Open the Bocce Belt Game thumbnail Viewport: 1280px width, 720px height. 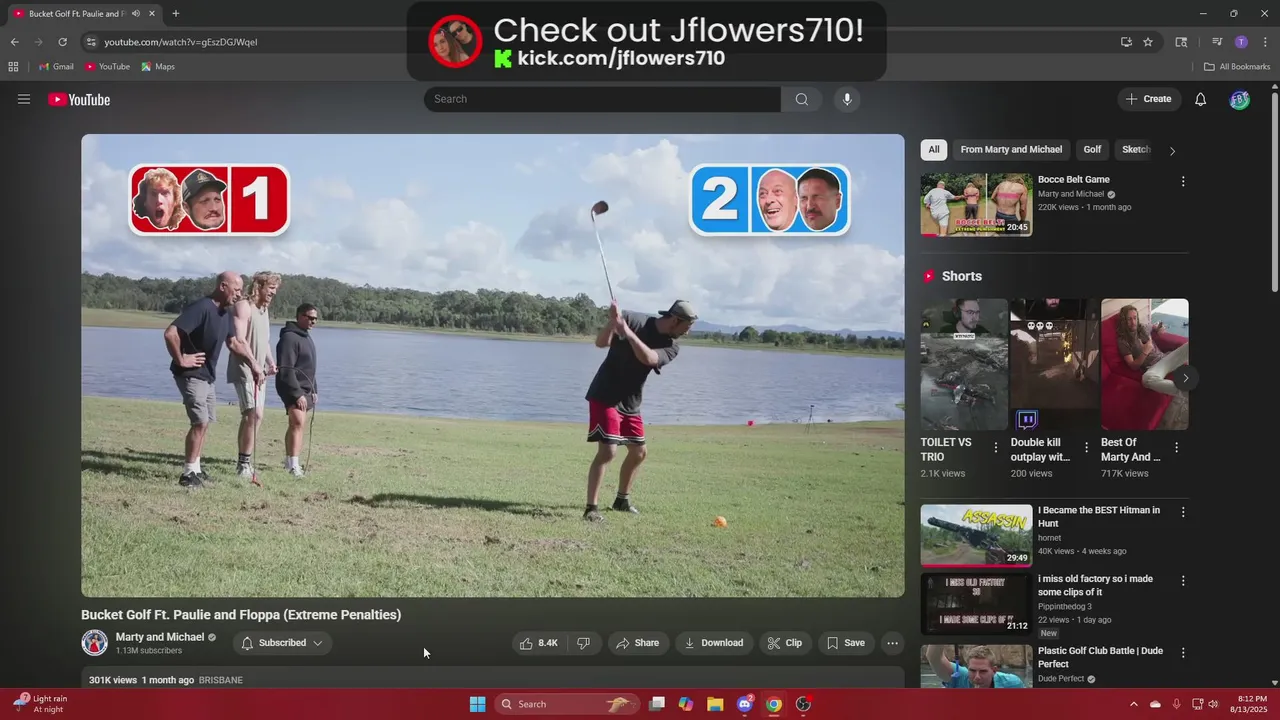click(976, 205)
